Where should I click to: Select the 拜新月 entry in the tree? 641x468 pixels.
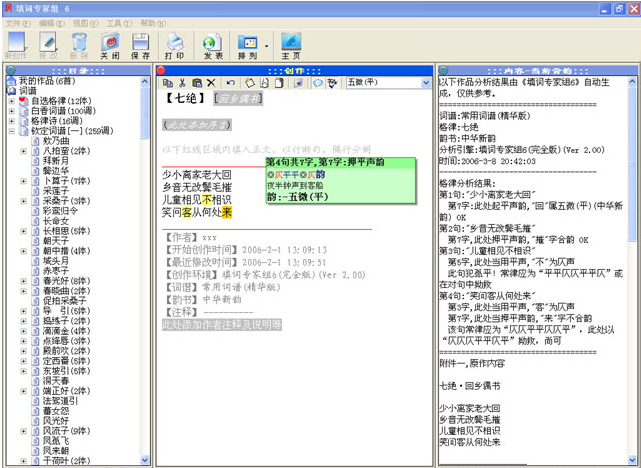(x=56, y=161)
